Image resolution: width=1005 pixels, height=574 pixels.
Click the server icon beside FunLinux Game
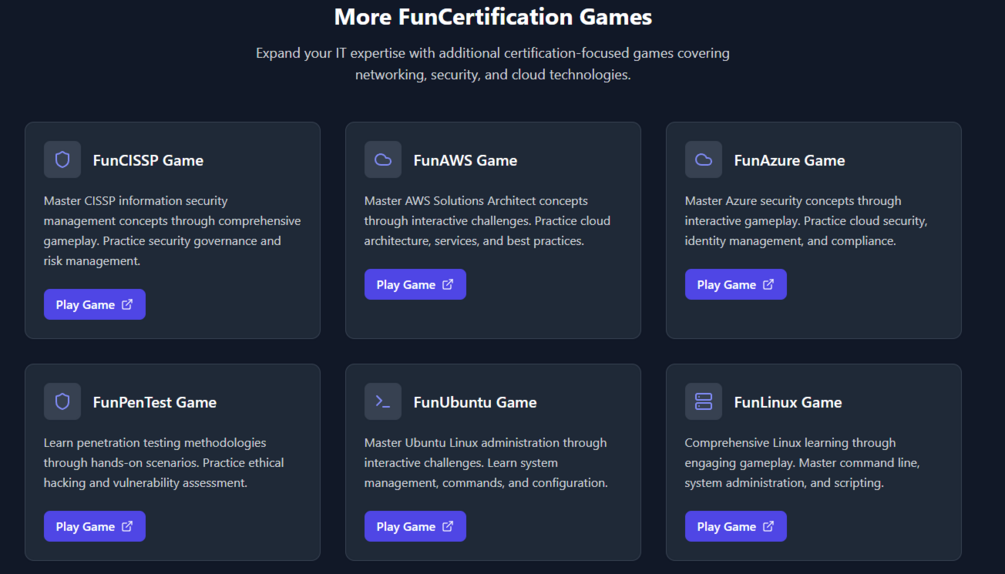(703, 402)
